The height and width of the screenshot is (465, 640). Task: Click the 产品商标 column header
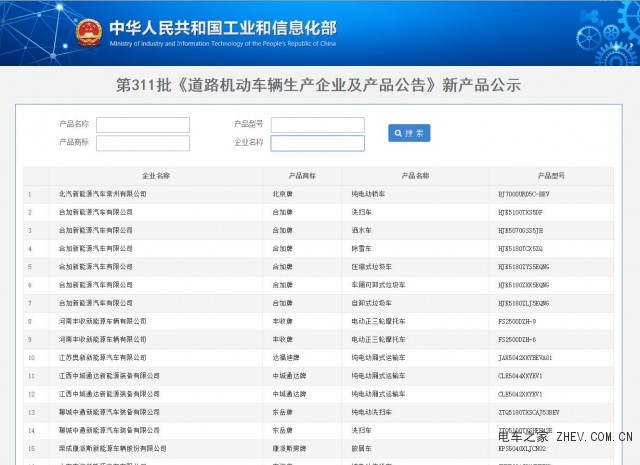tap(302, 176)
